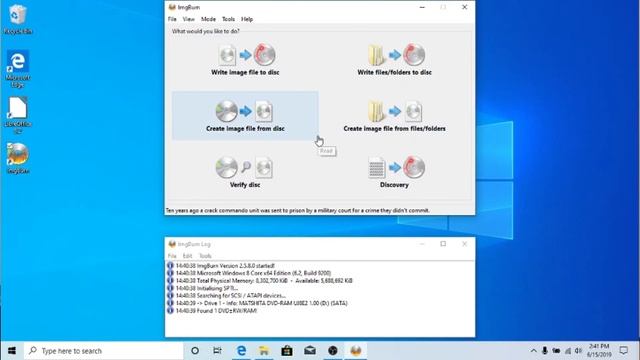The height and width of the screenshot is (360, 640).
Task: Choose Create image file from disc icon
Action: click(244, 111)
